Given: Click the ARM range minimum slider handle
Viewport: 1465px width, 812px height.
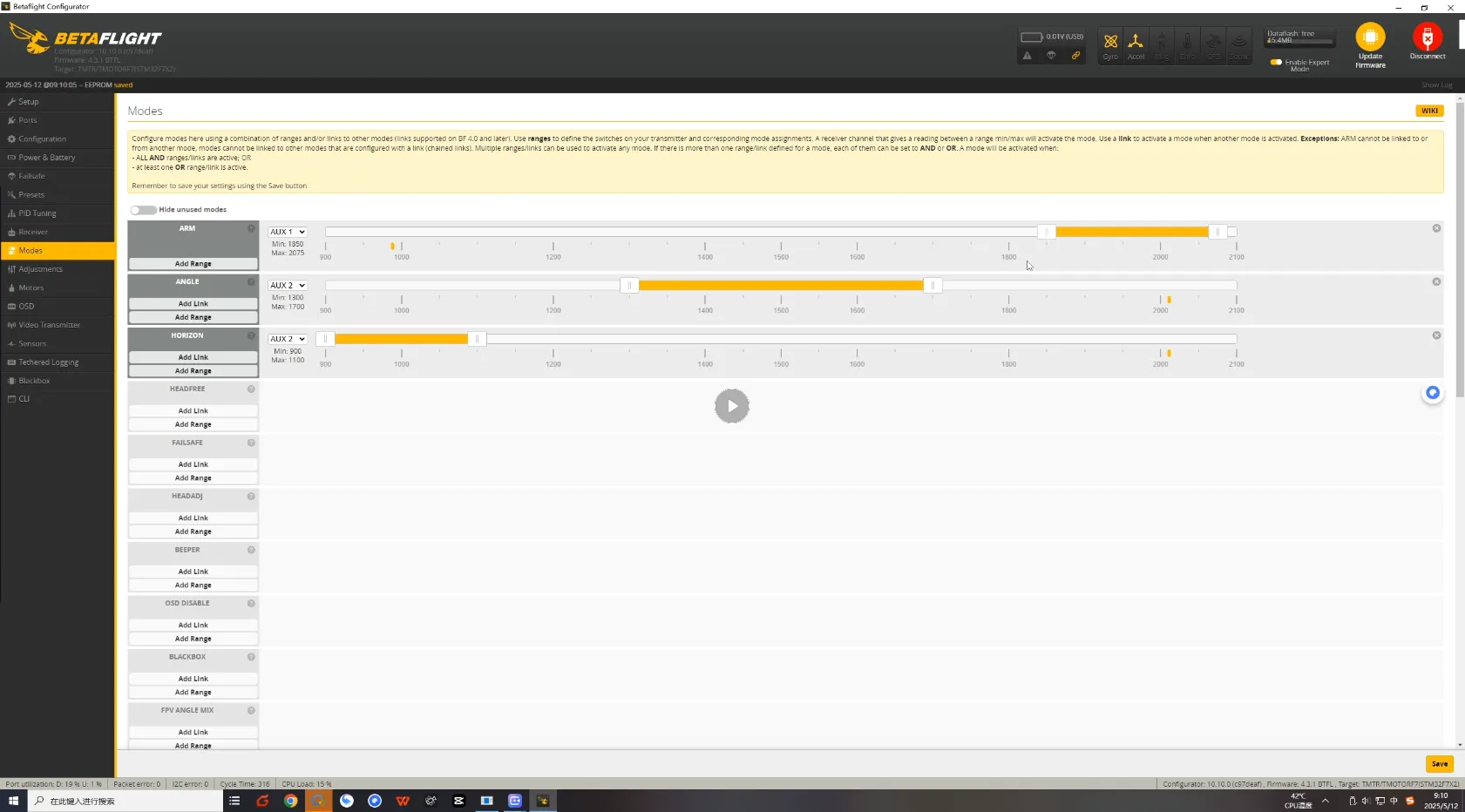Looking at the screenshot, I should tap(1047, 232).
